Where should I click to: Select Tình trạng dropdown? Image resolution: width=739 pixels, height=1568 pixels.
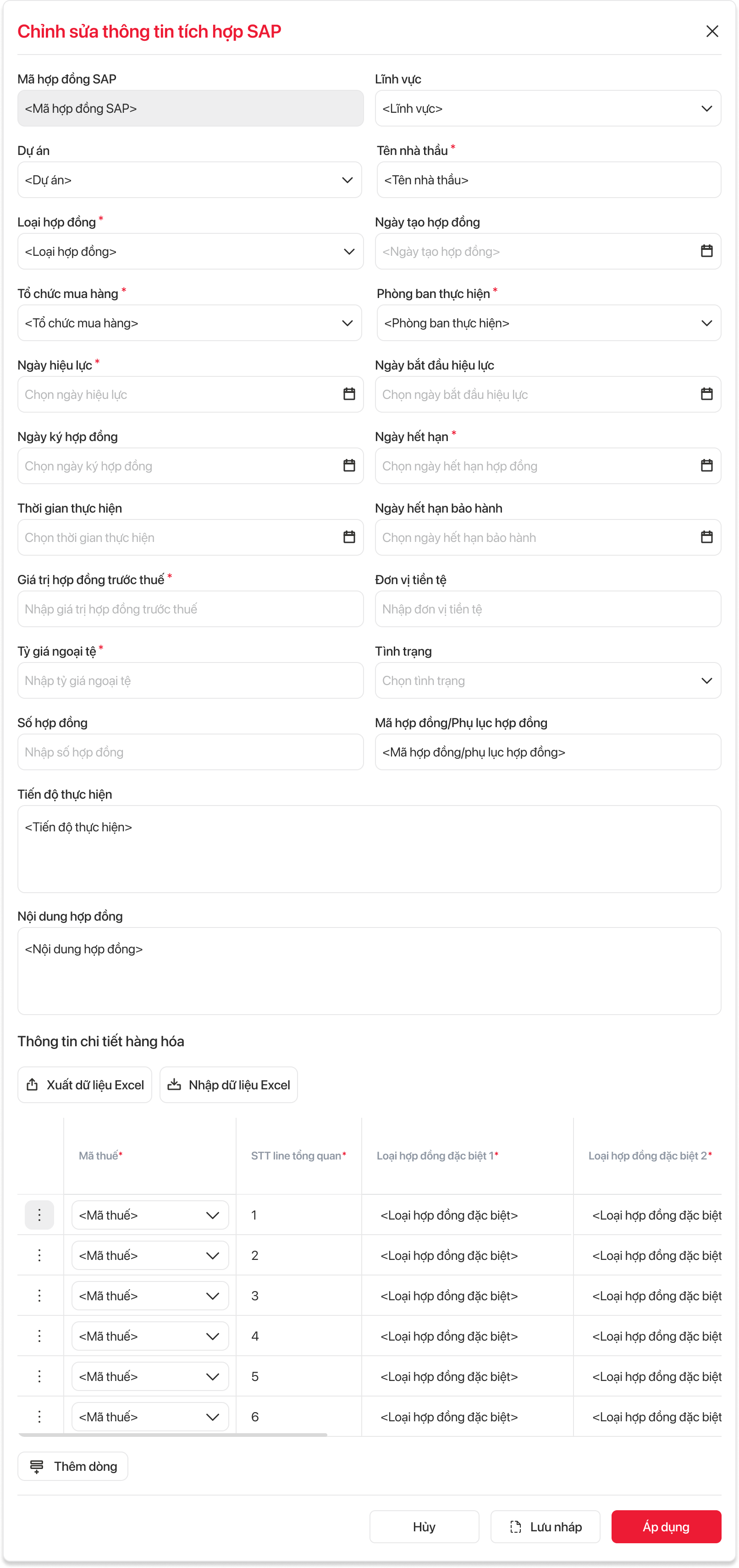[706, 680]
